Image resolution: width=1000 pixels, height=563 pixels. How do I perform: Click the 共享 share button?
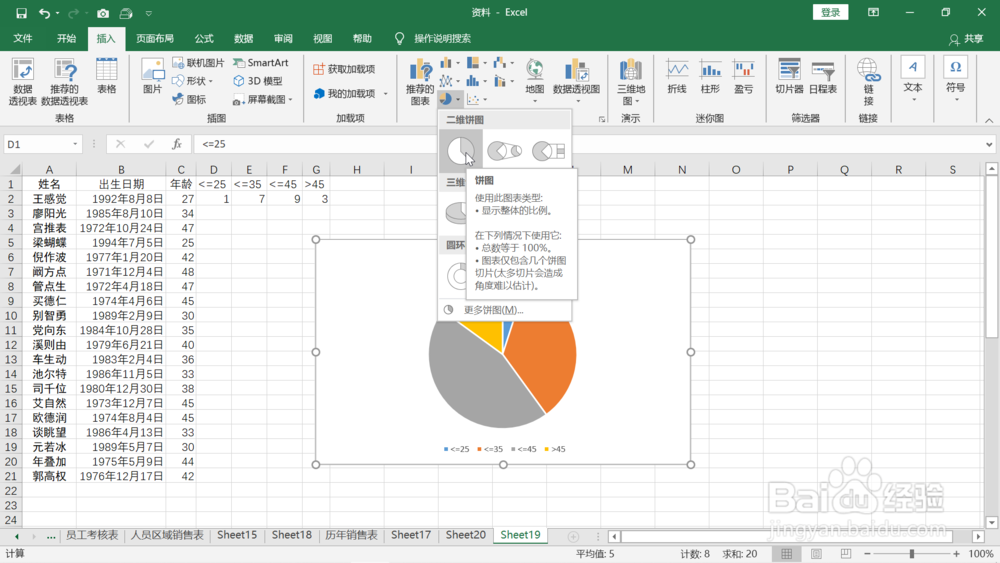click(966, 39)
